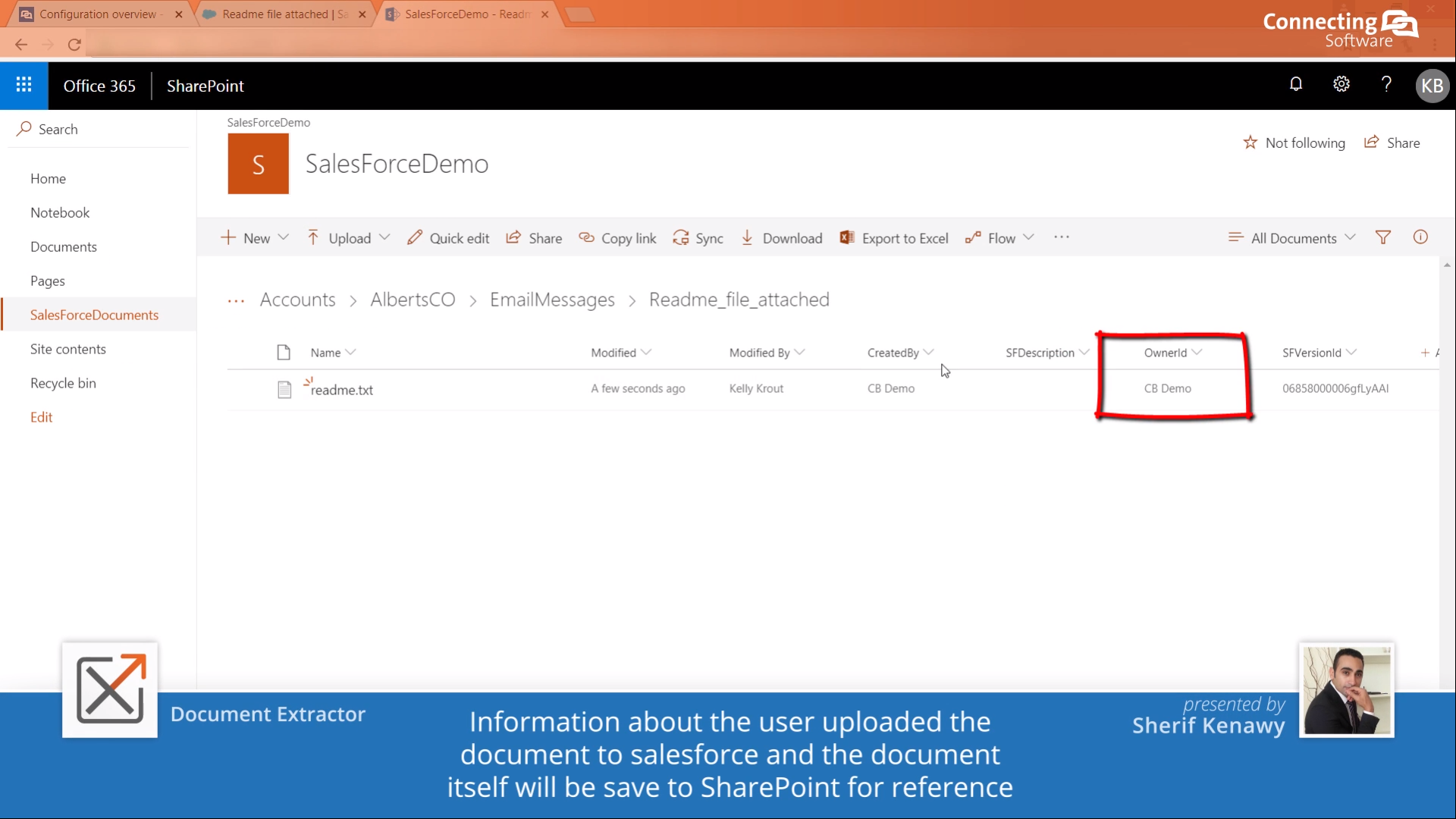
Task: Toggle the information details pane
Action: 1421,237
